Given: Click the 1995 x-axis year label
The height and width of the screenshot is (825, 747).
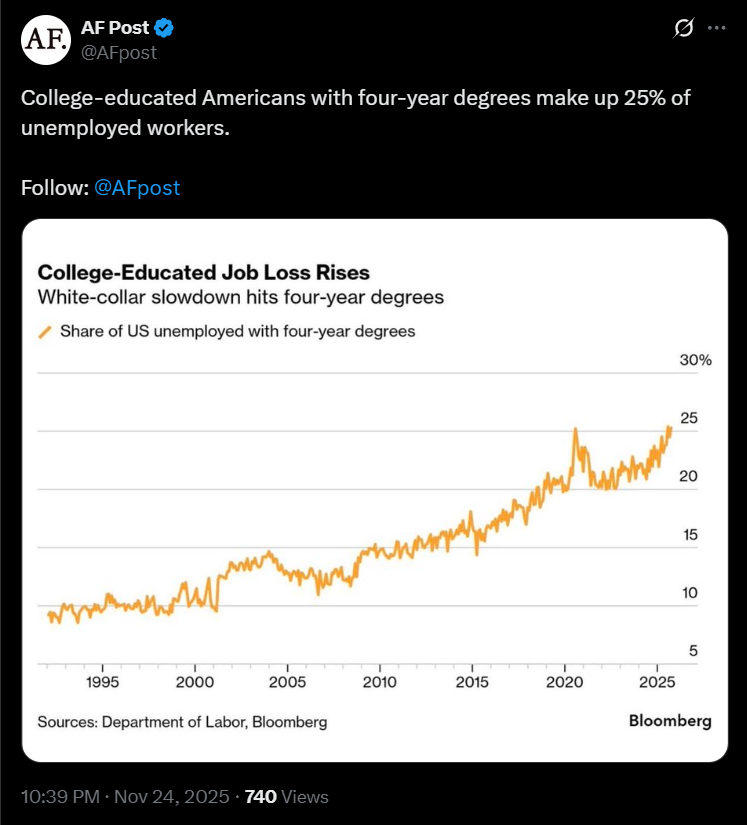Looking at the screenshot, I should coord(103,682).
